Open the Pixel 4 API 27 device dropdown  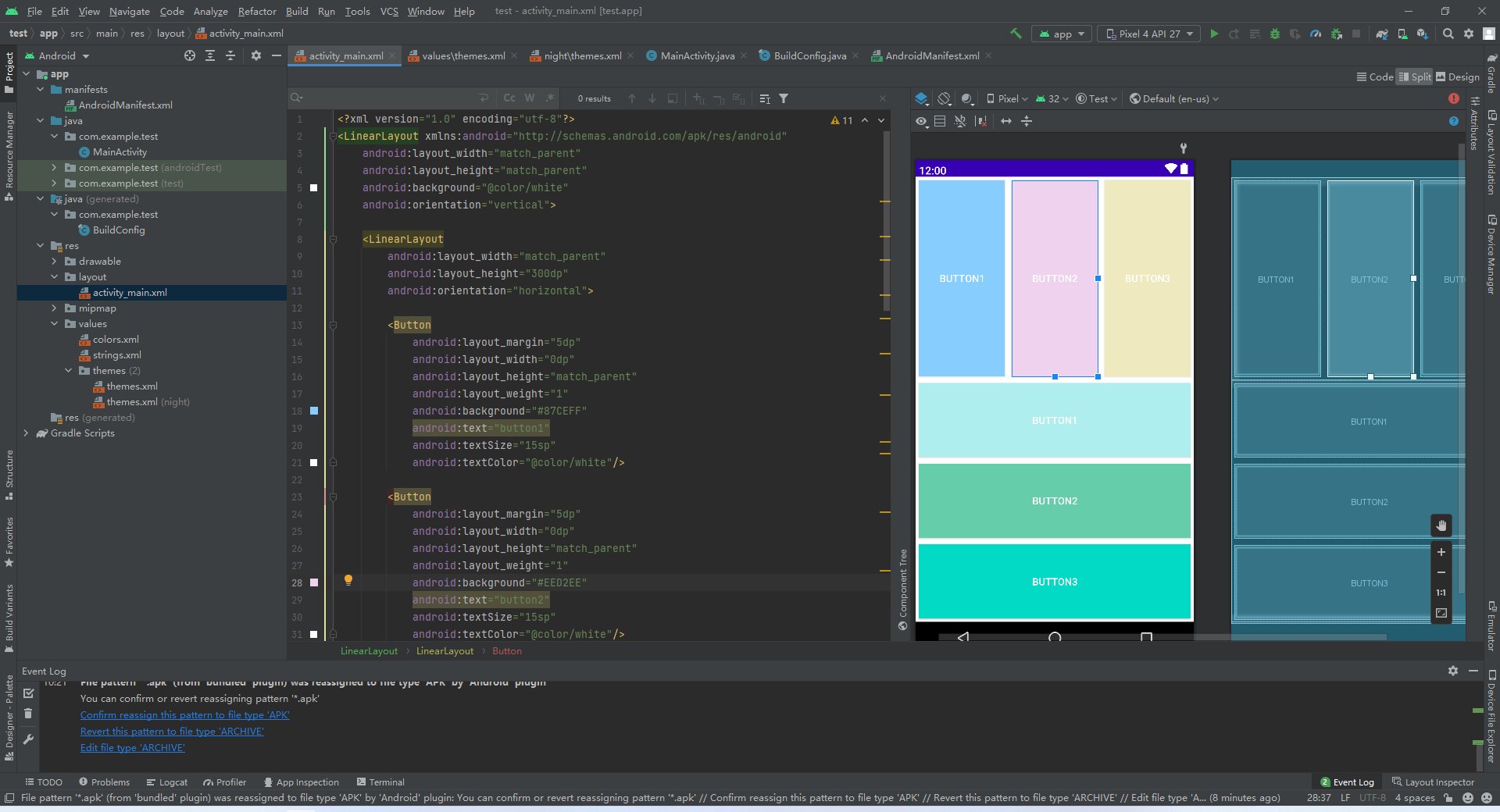coord(1149,34)
